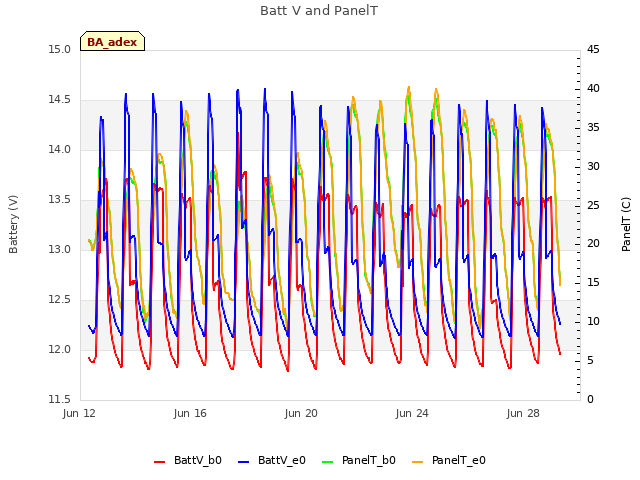The image size is (640, 480).
Task: Click the 13.0 battery axis value
Action: click(60, 249)
